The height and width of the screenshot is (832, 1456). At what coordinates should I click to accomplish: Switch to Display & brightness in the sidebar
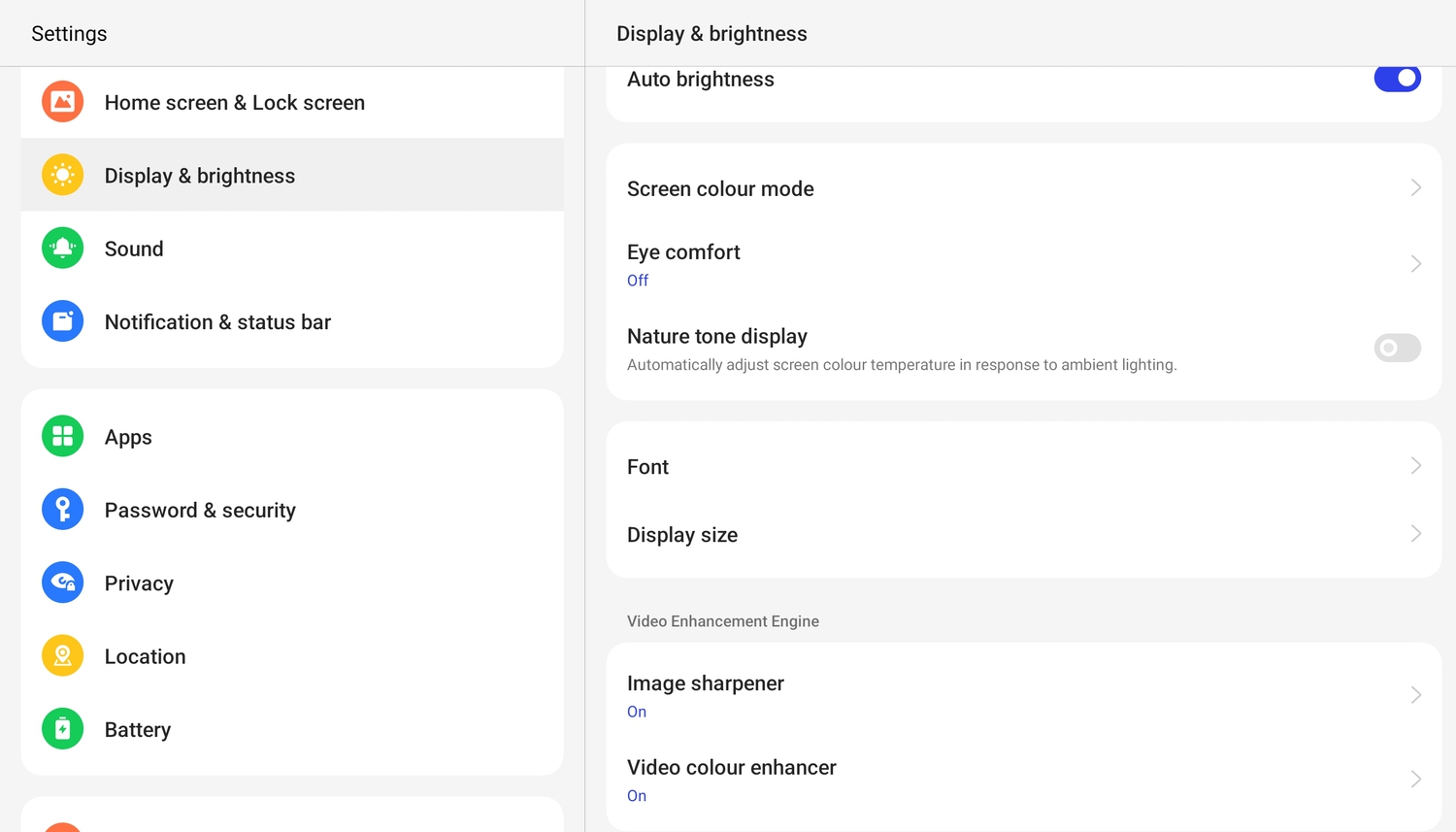[x=200, y=175]
